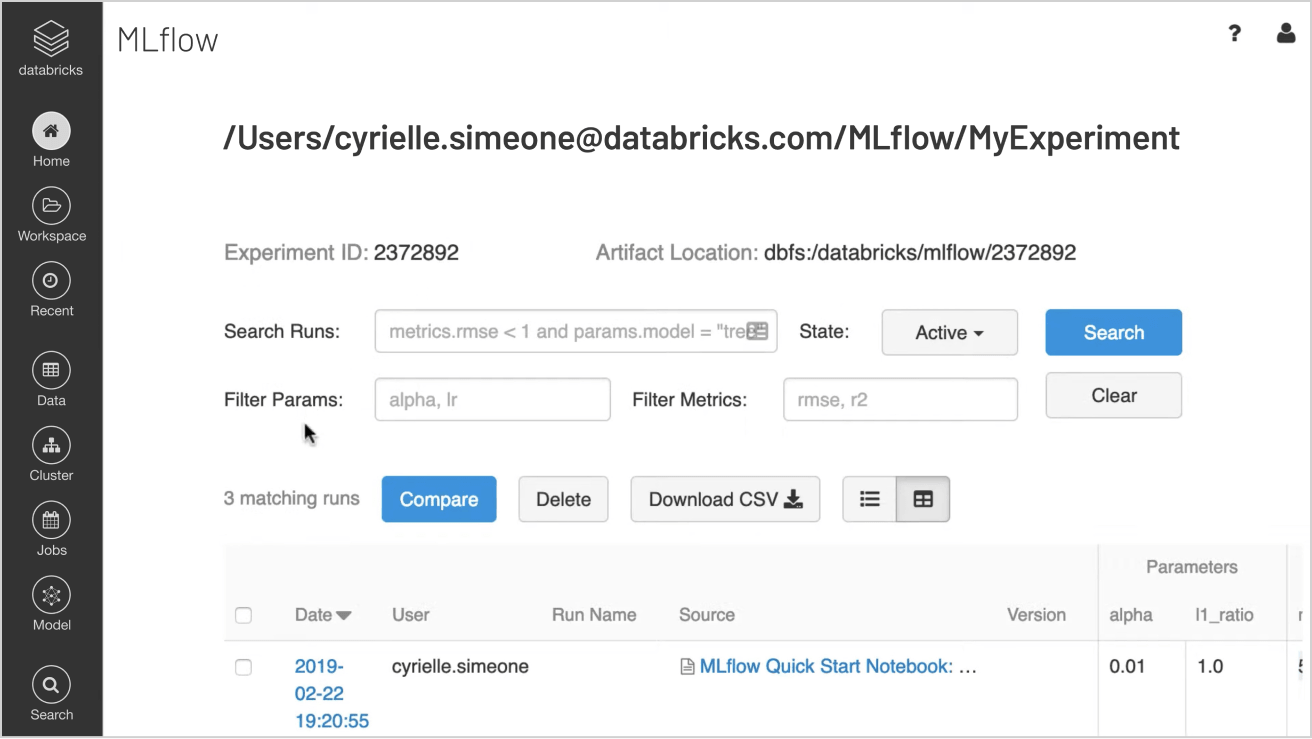The height and width of the screenshot is (739, 1312).
Task: Open Home from the sidebar
Action: (x=51, y=131)
